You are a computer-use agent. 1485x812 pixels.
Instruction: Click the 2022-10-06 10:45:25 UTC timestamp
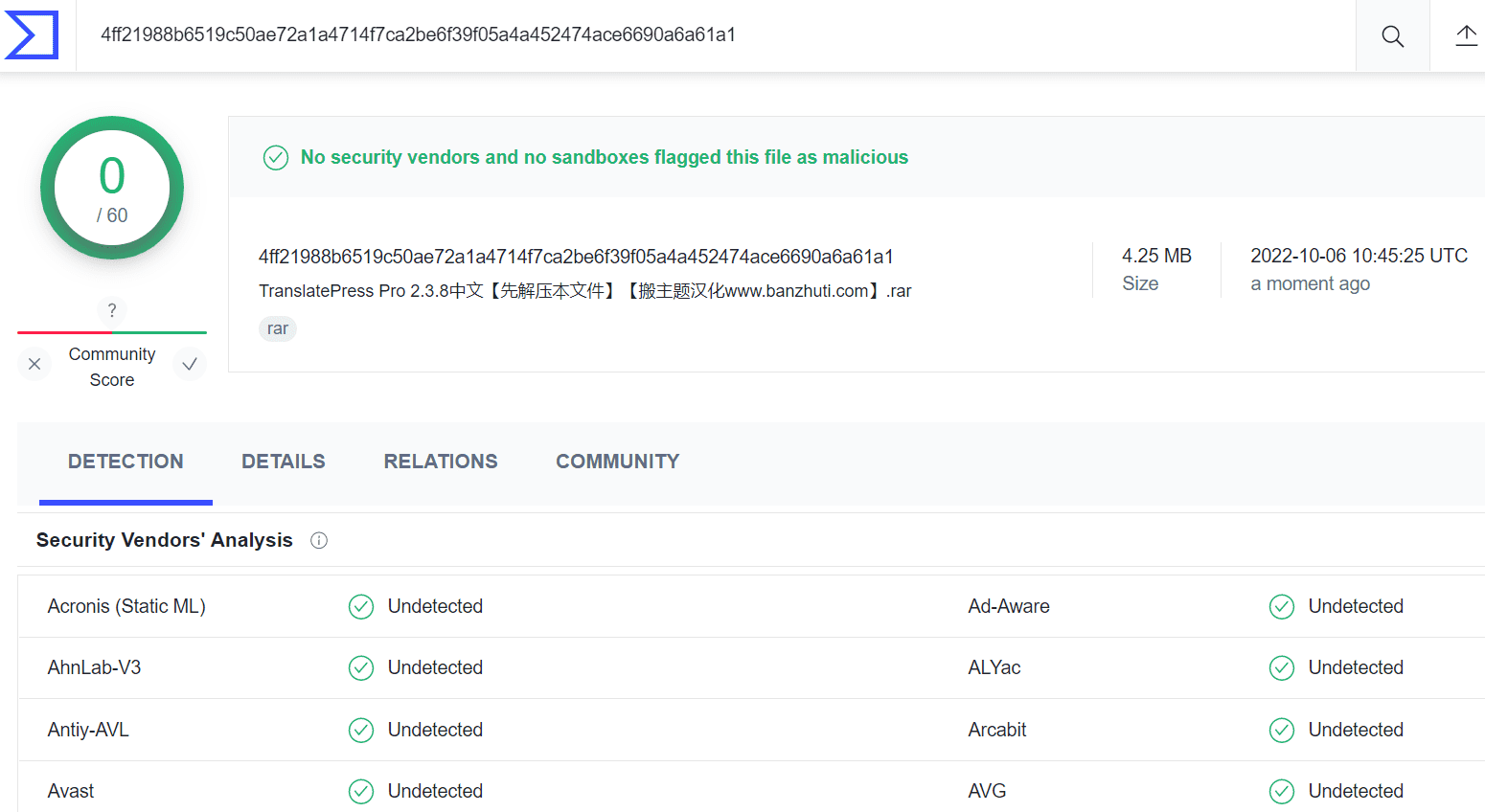(x=1359, y=256)
